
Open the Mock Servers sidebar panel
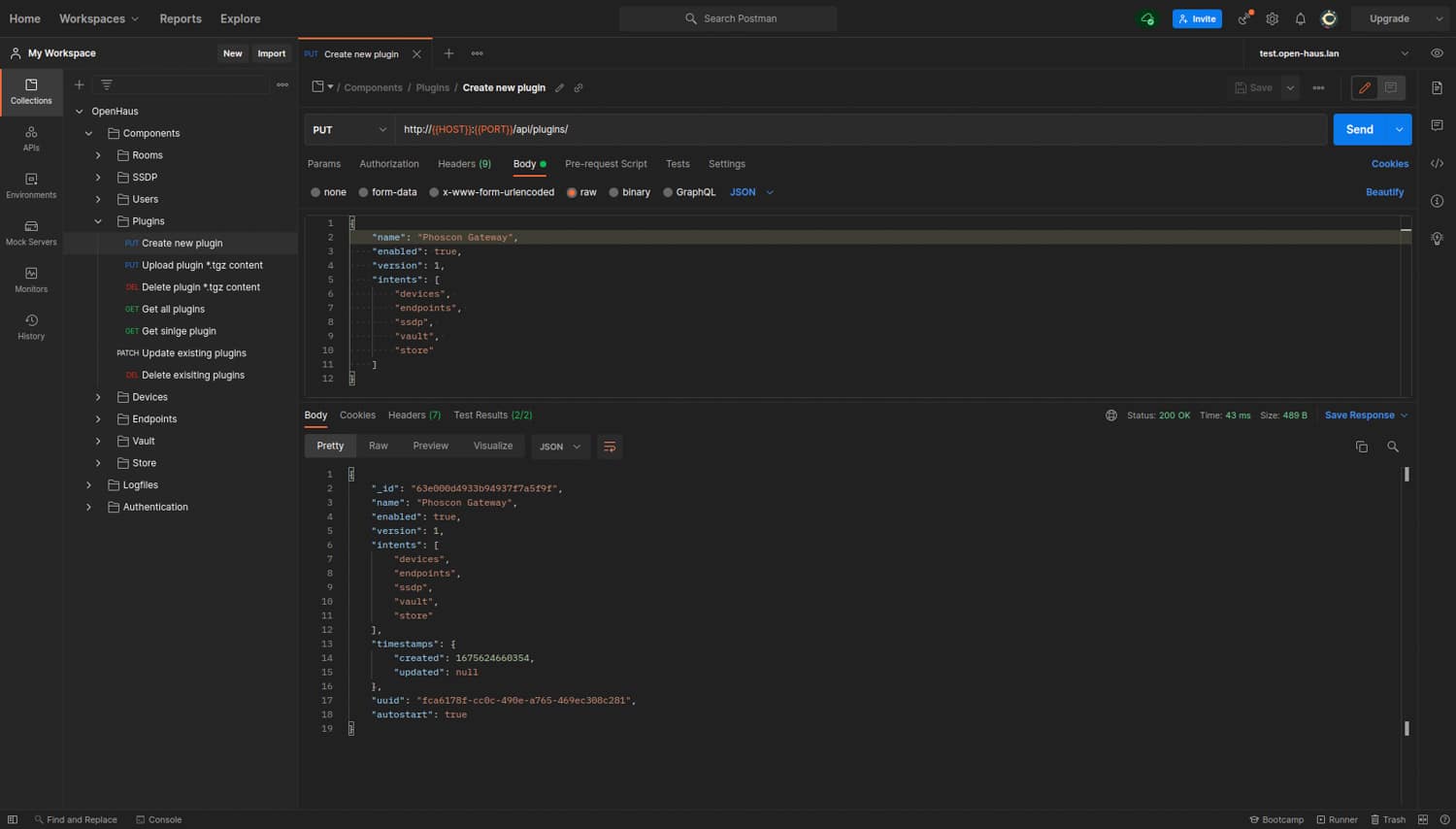tap(31, 232)
